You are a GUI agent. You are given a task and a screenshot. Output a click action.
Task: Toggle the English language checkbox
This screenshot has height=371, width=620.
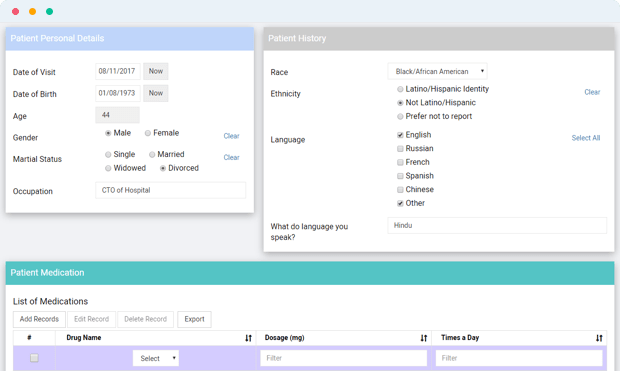tap(400, 135)
